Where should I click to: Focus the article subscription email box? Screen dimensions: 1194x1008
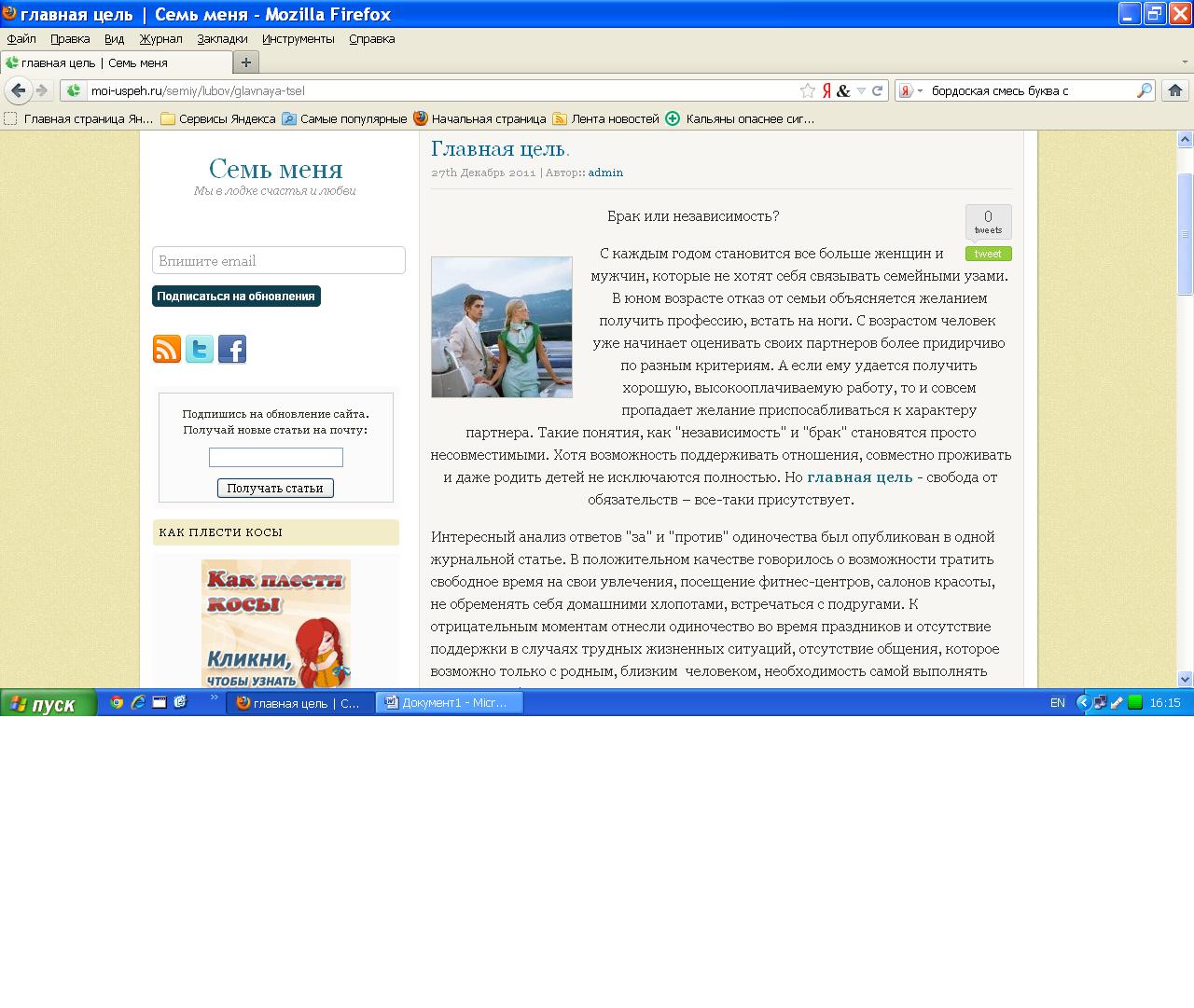276,457
